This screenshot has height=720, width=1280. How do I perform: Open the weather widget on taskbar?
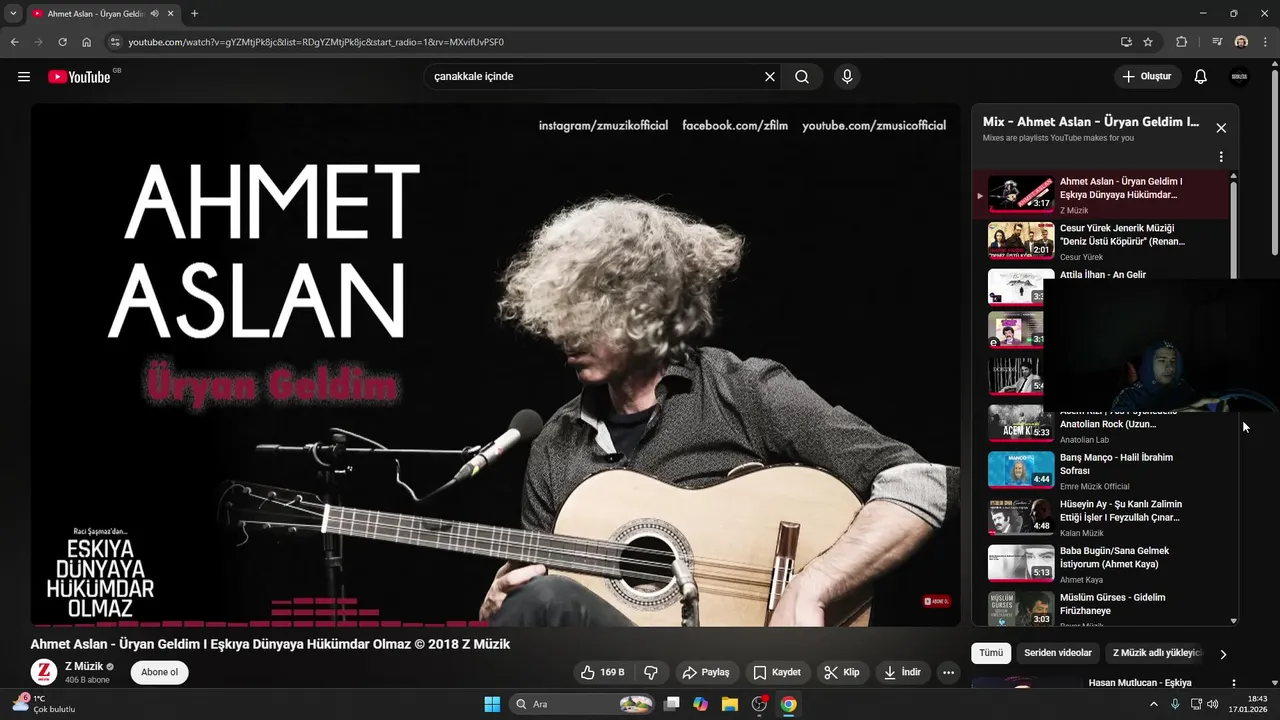(x=44, y=704)
